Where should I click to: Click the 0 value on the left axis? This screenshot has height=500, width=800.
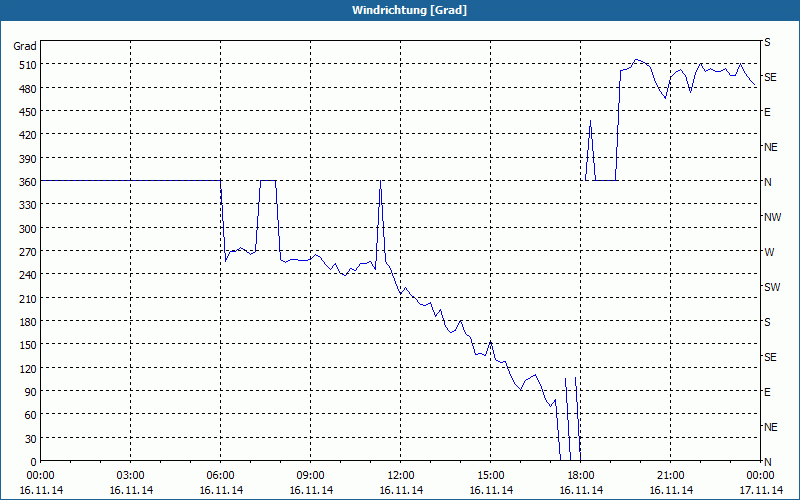34,462
